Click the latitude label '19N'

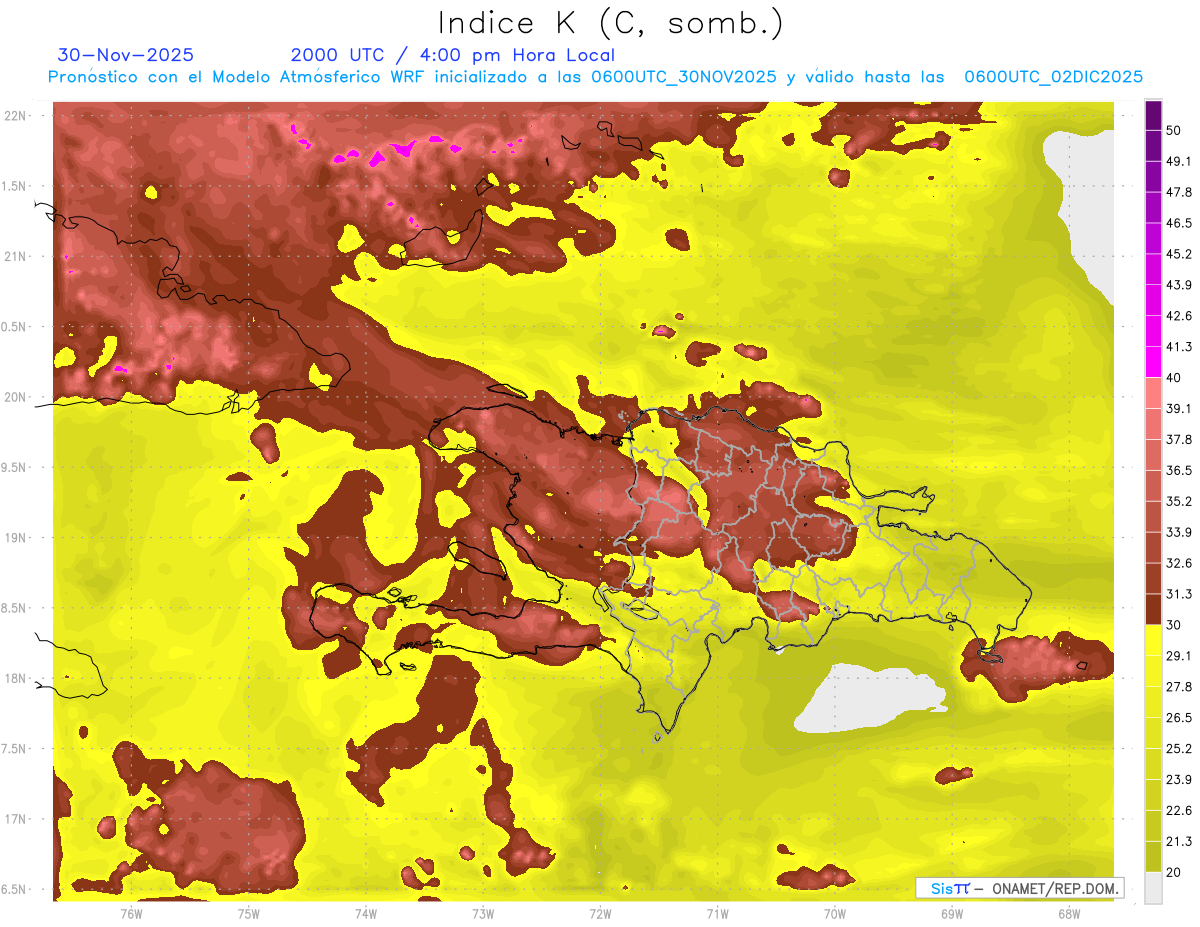(x=15, y=538)
